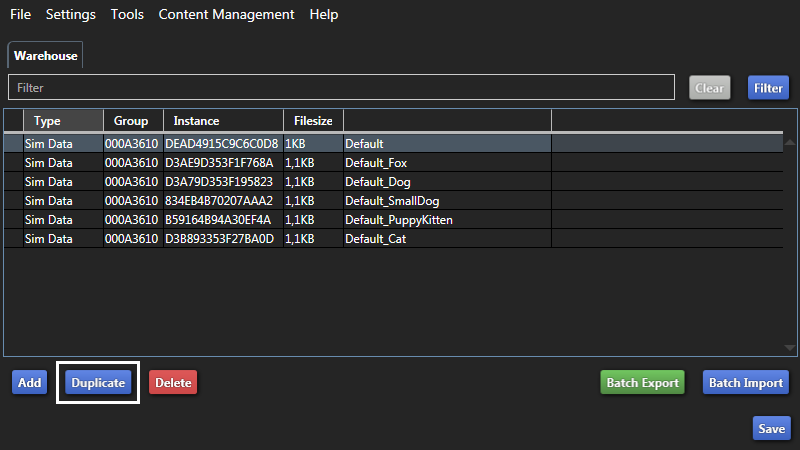800x450 pixels.
Task: Open the File menu
Action: (20, 15)
